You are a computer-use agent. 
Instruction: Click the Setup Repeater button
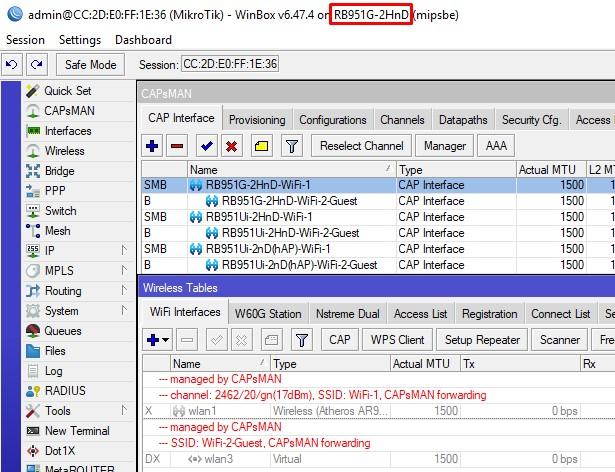click(x=482, y=340)
